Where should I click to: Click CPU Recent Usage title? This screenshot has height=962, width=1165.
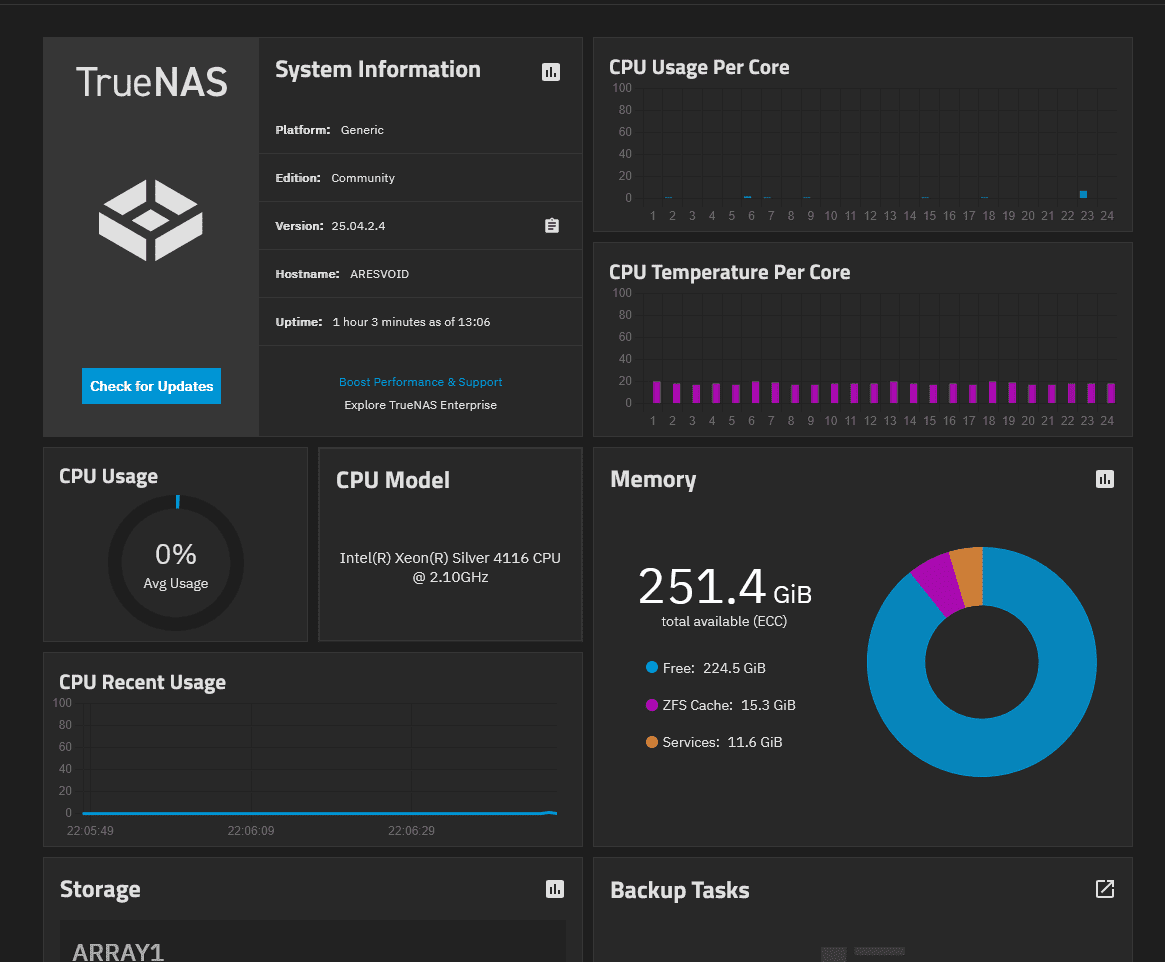143,683
